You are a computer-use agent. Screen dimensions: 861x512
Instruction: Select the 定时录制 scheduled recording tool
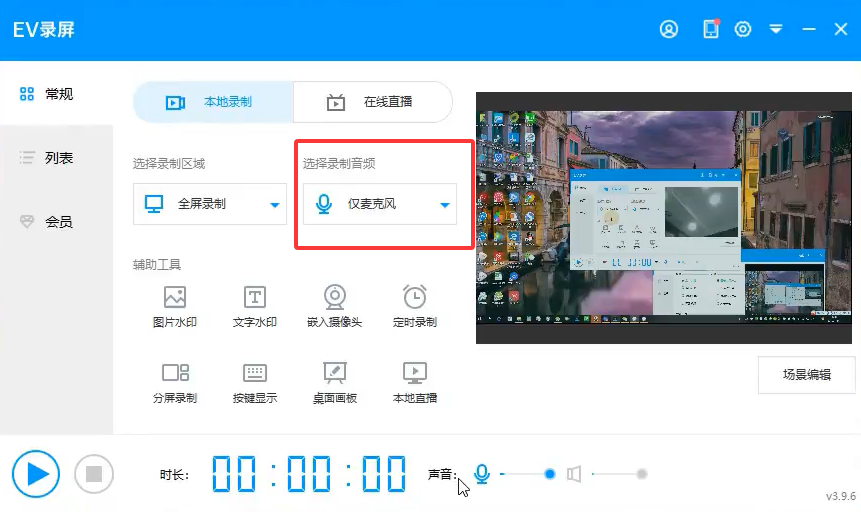415,307
